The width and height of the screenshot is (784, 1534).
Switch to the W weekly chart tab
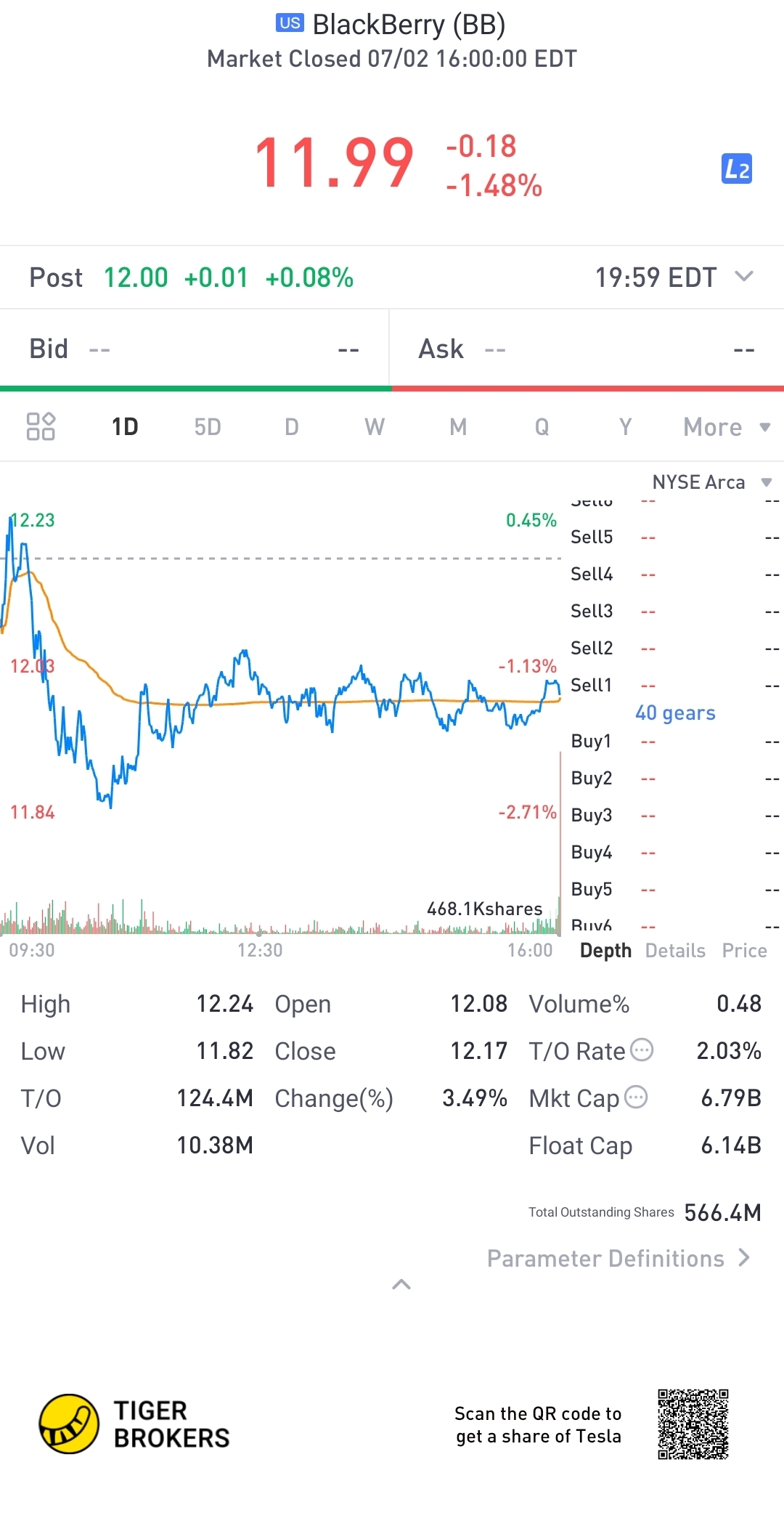pyautogui.click(x=375, y=427)
